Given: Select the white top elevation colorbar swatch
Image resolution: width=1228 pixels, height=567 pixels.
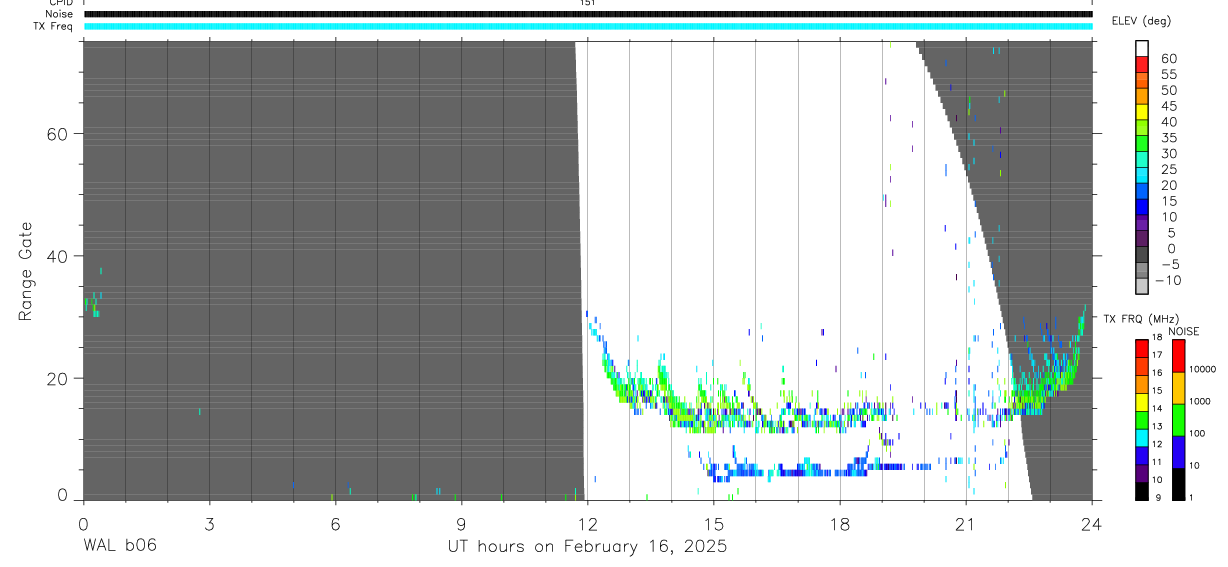Looking at the screenshot, I should (x=1142, y=48).
